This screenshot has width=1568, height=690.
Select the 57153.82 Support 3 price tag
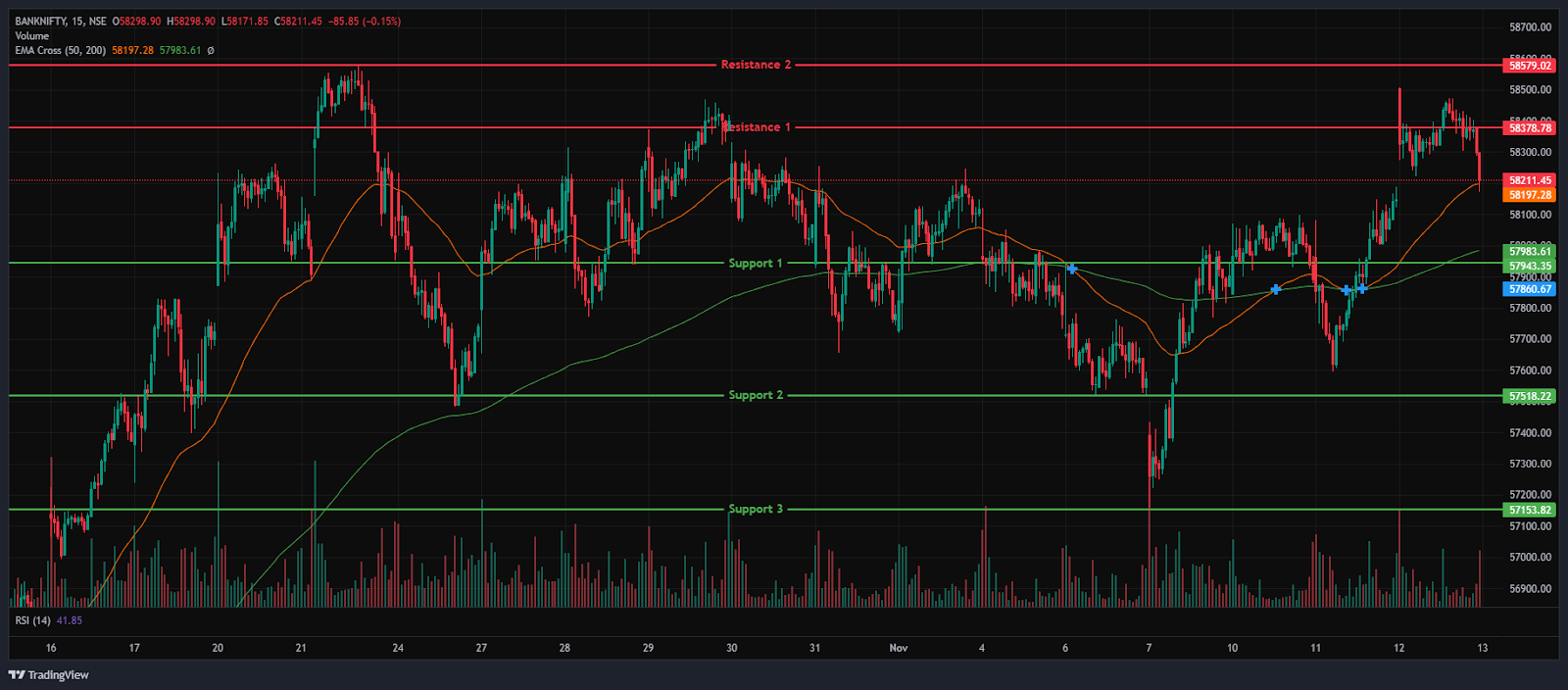[x=1530, y=510]
